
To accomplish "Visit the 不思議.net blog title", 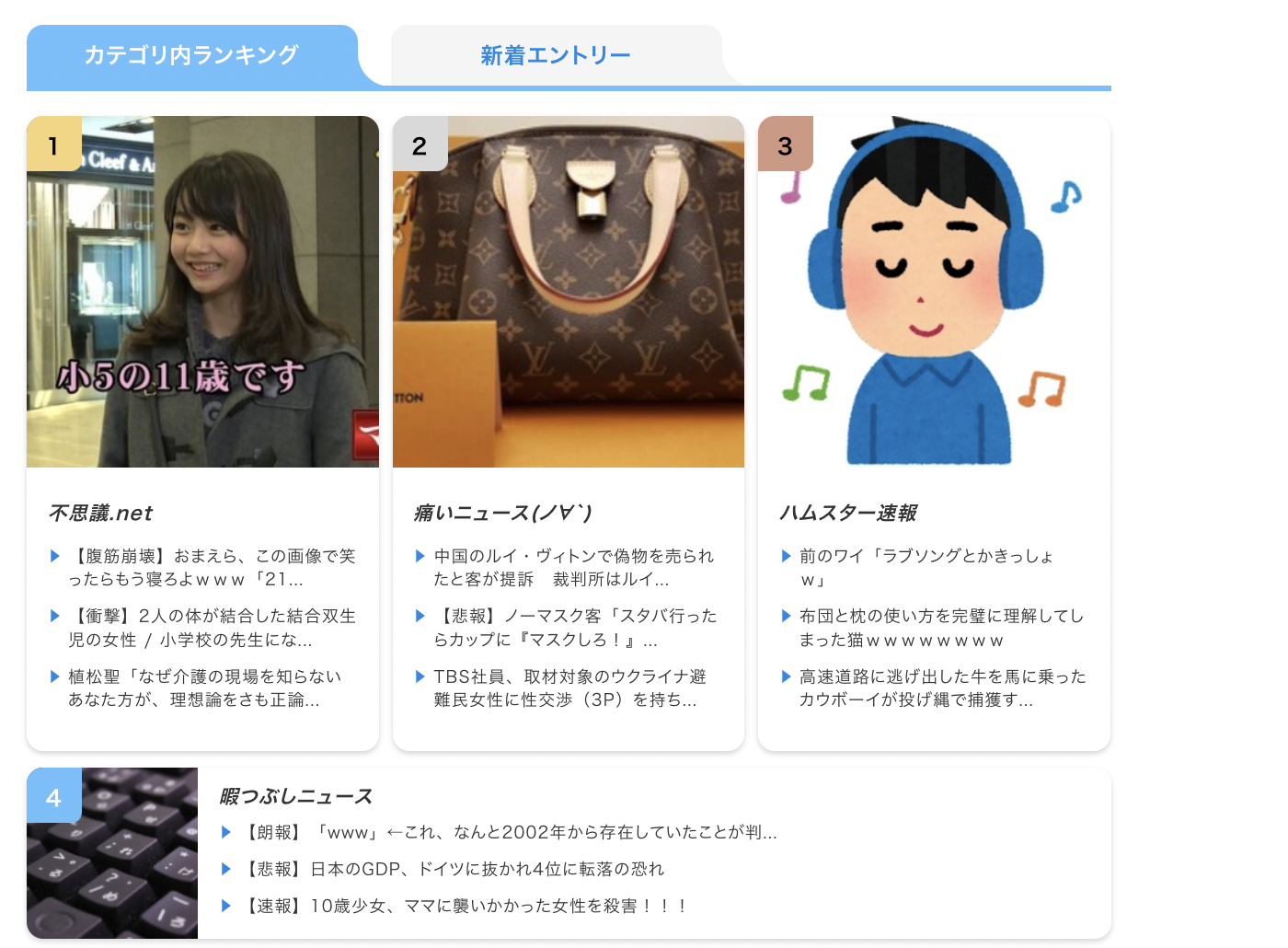I will [x=100, y=513].
